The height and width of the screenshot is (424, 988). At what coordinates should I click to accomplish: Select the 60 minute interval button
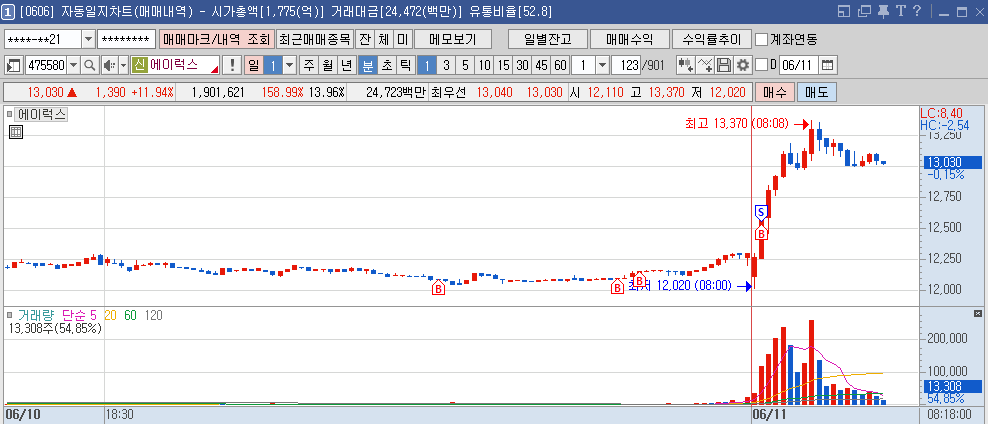click(560, 65)
